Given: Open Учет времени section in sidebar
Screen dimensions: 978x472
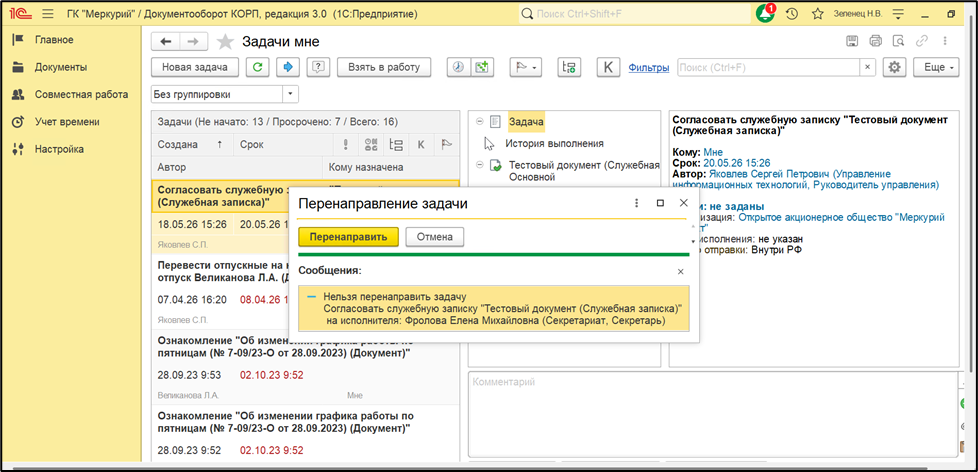Looking at the screenshot, I should pyautogui.click(x=67, y=122).
